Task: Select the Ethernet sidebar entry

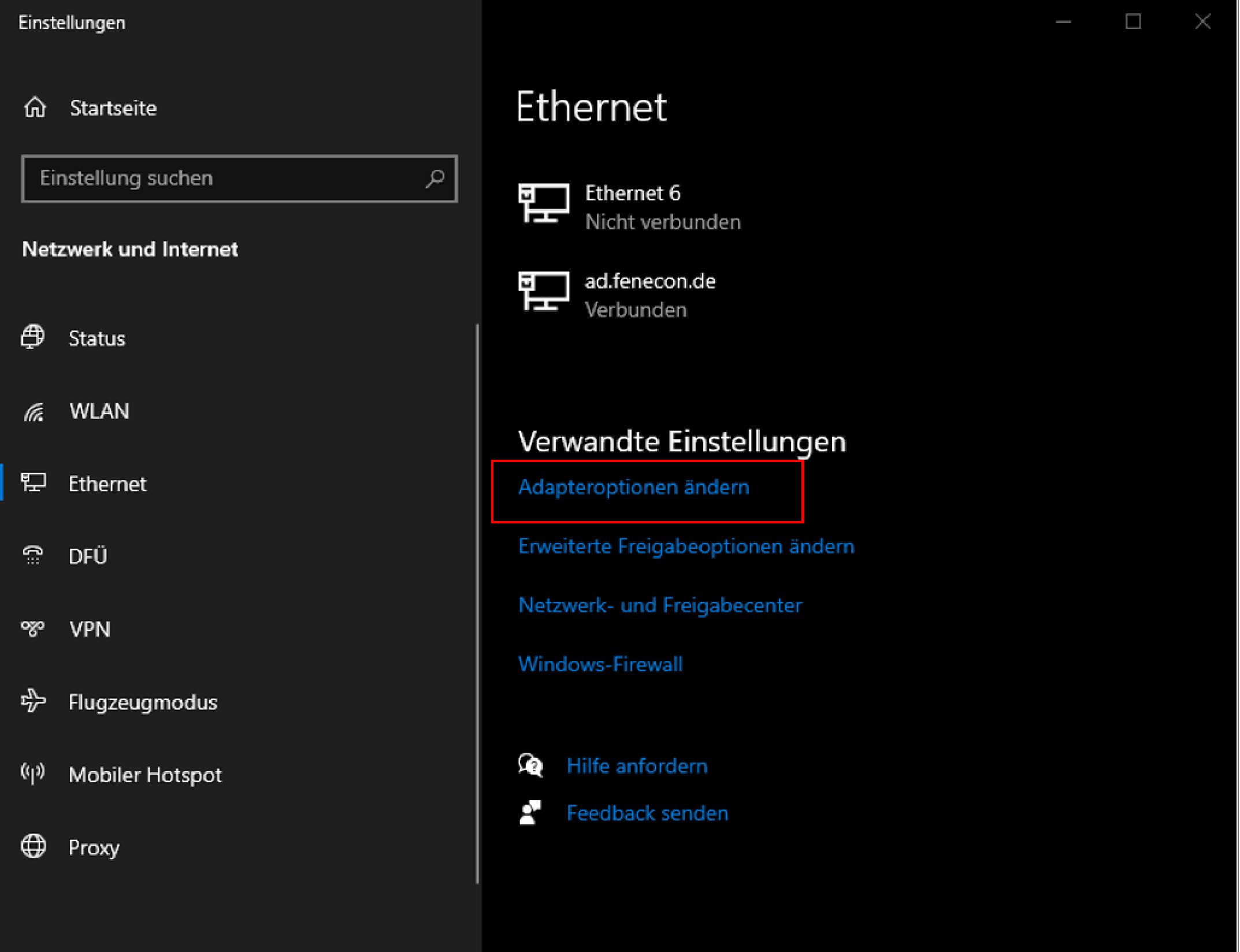Action: click(x=107, y=484)
